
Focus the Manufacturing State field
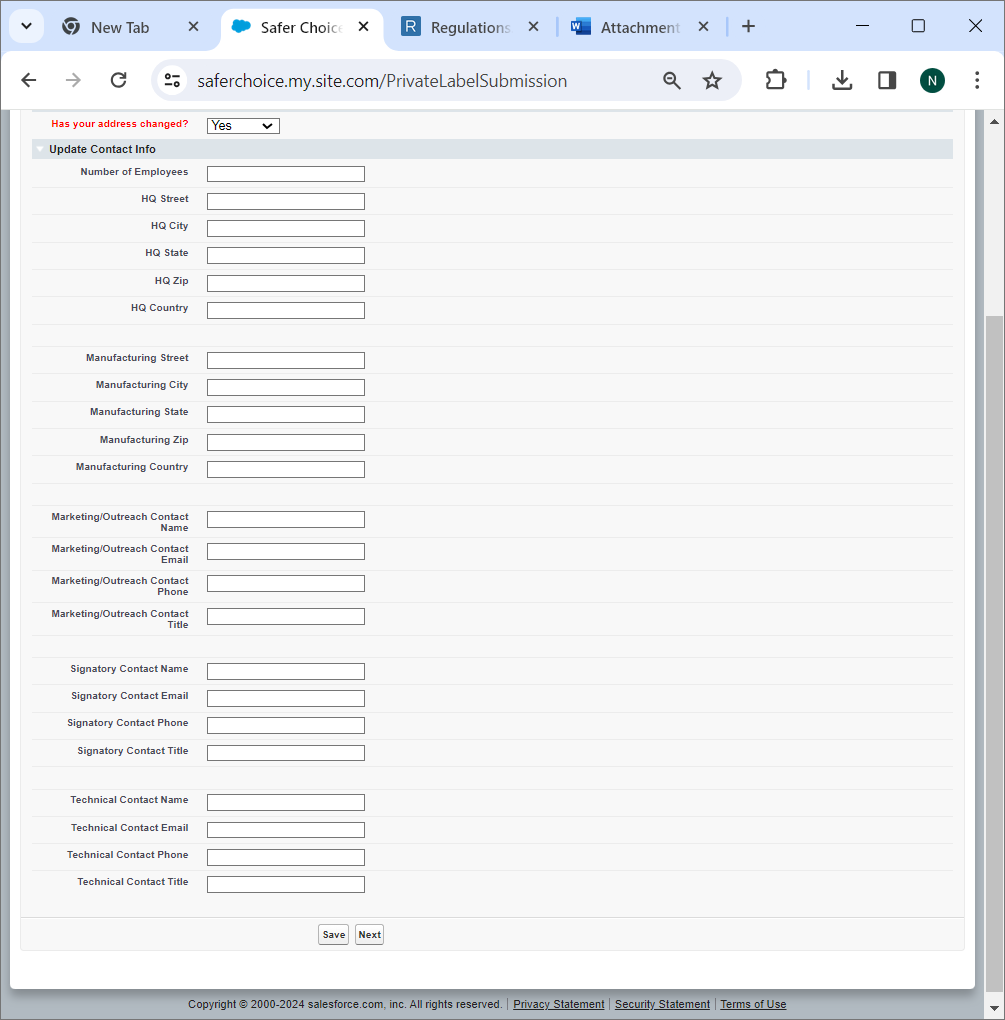(286, 414)
